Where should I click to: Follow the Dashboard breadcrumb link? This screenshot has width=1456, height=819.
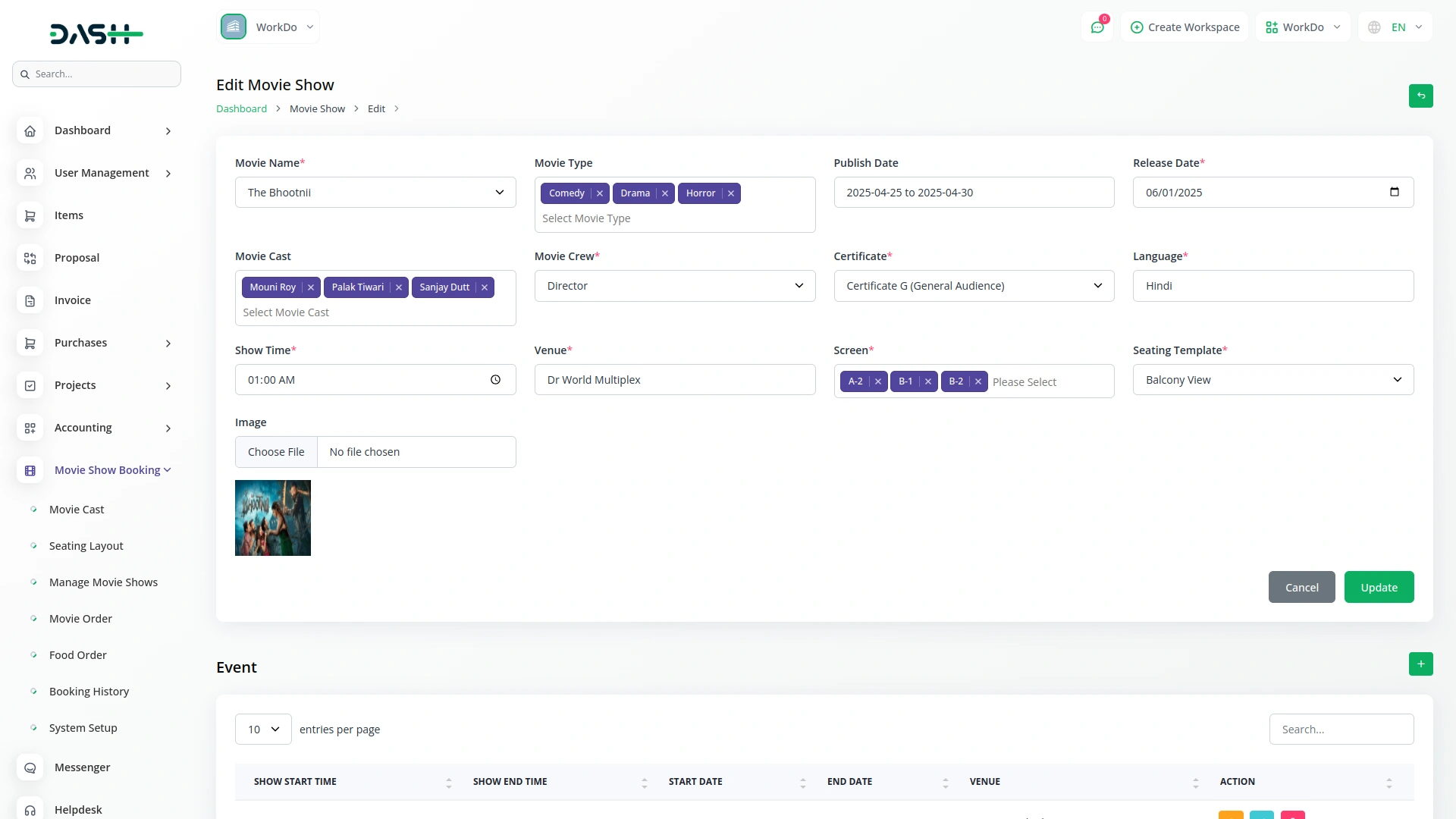pyautogui.click(x=241, y=108)
